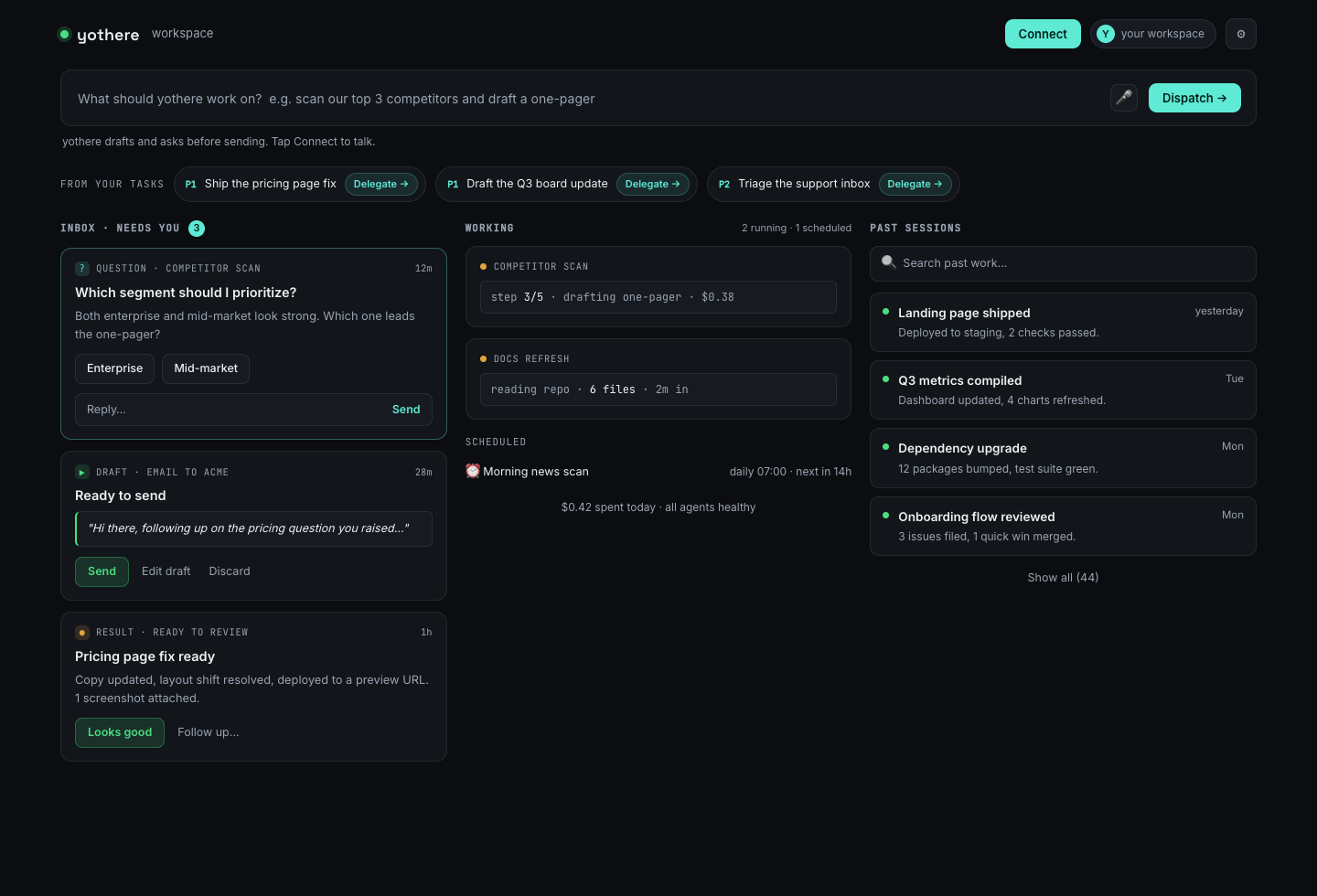Click Edit draft link
The height and width of the screenshot is (896, 1317).
pos(166,571)
